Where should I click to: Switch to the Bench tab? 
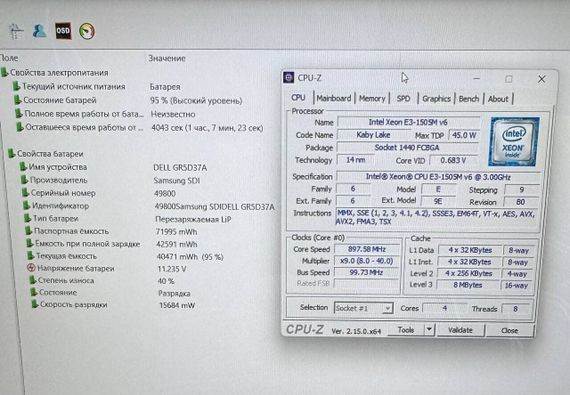pos(469,99)
